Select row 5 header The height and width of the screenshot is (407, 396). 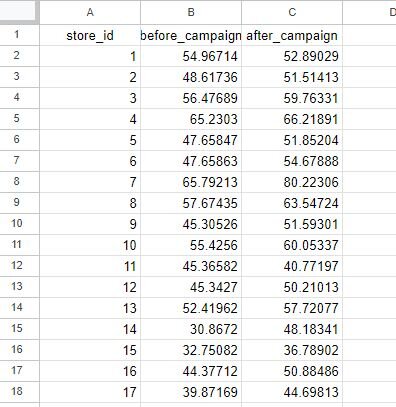pyautogui.click(x=19, y=119)
